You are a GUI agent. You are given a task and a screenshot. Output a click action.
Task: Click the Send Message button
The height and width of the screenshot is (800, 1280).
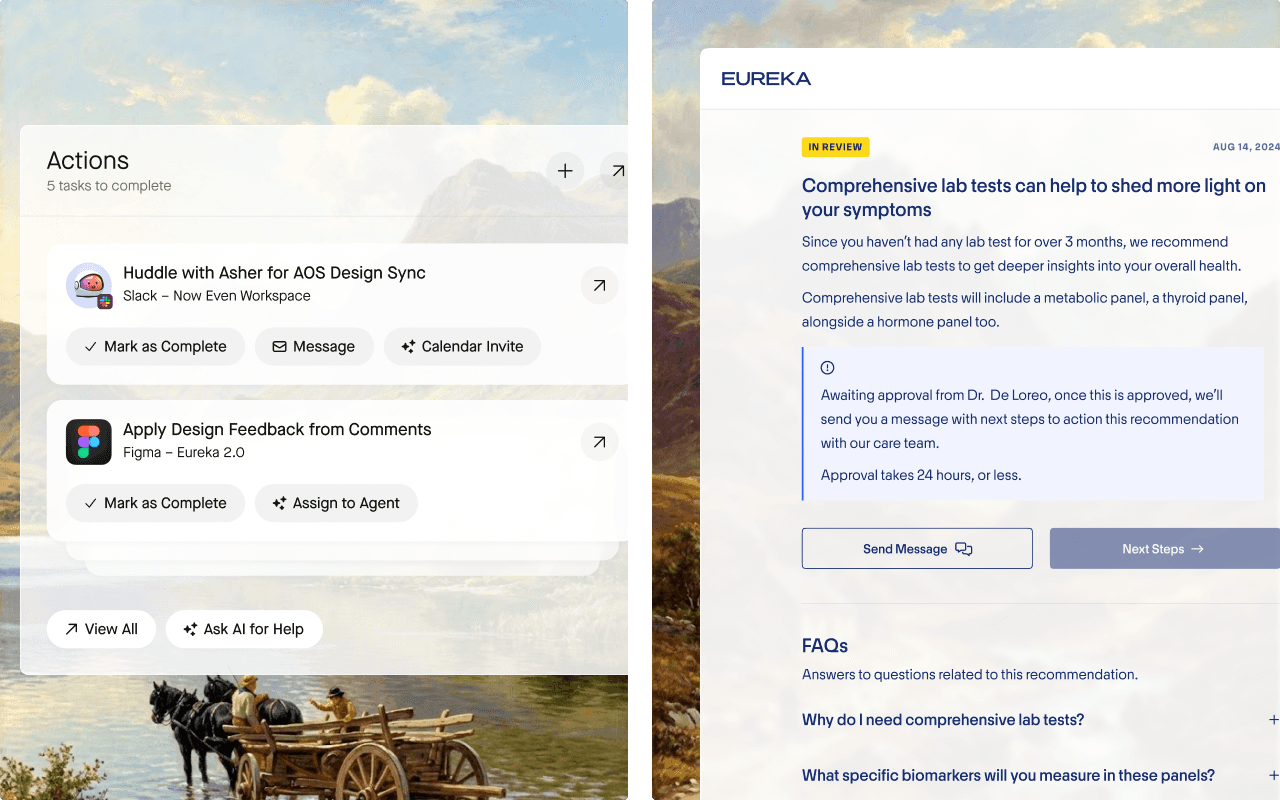[917, 549]
